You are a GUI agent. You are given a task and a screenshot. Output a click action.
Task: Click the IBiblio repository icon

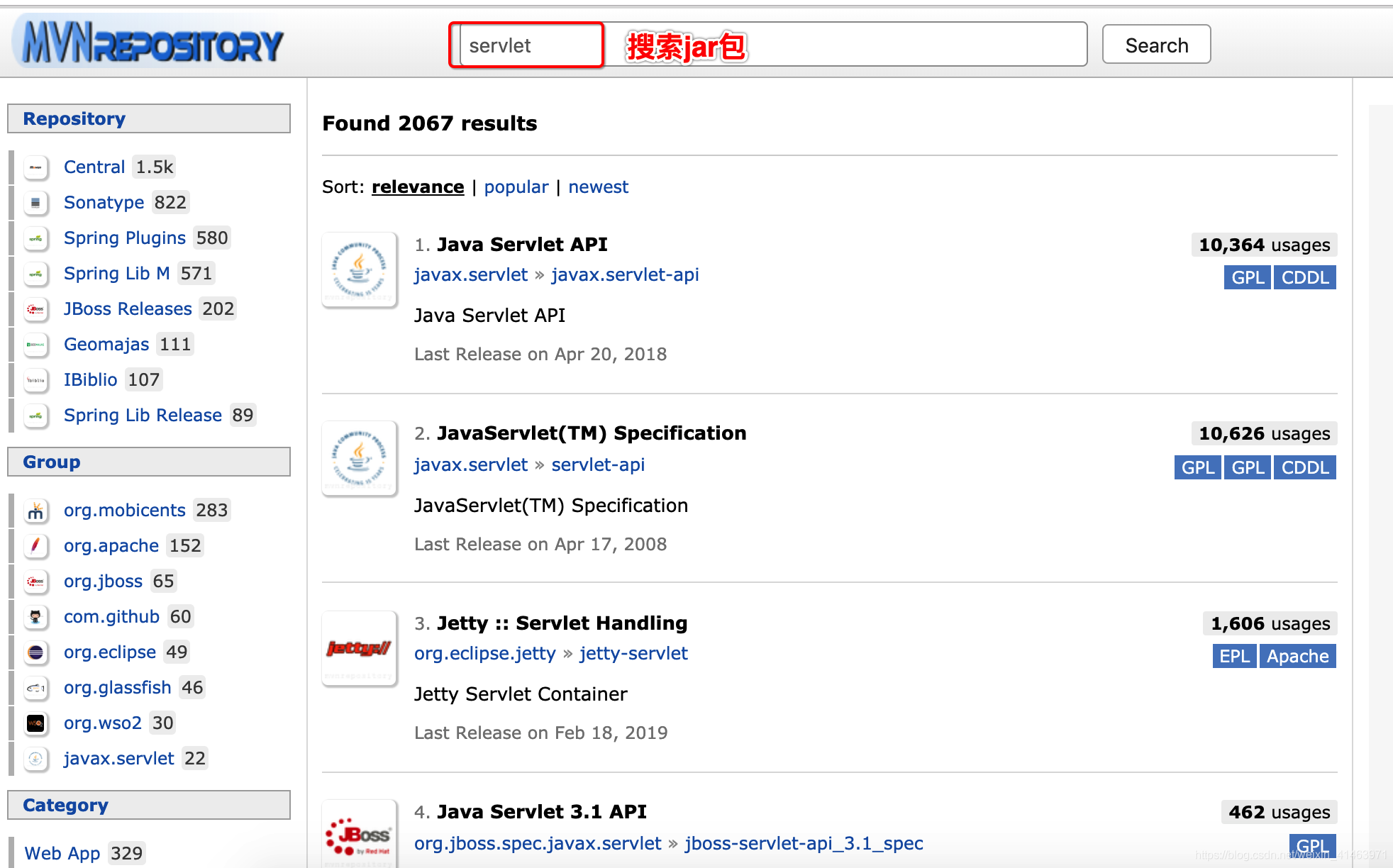[36, 380]
